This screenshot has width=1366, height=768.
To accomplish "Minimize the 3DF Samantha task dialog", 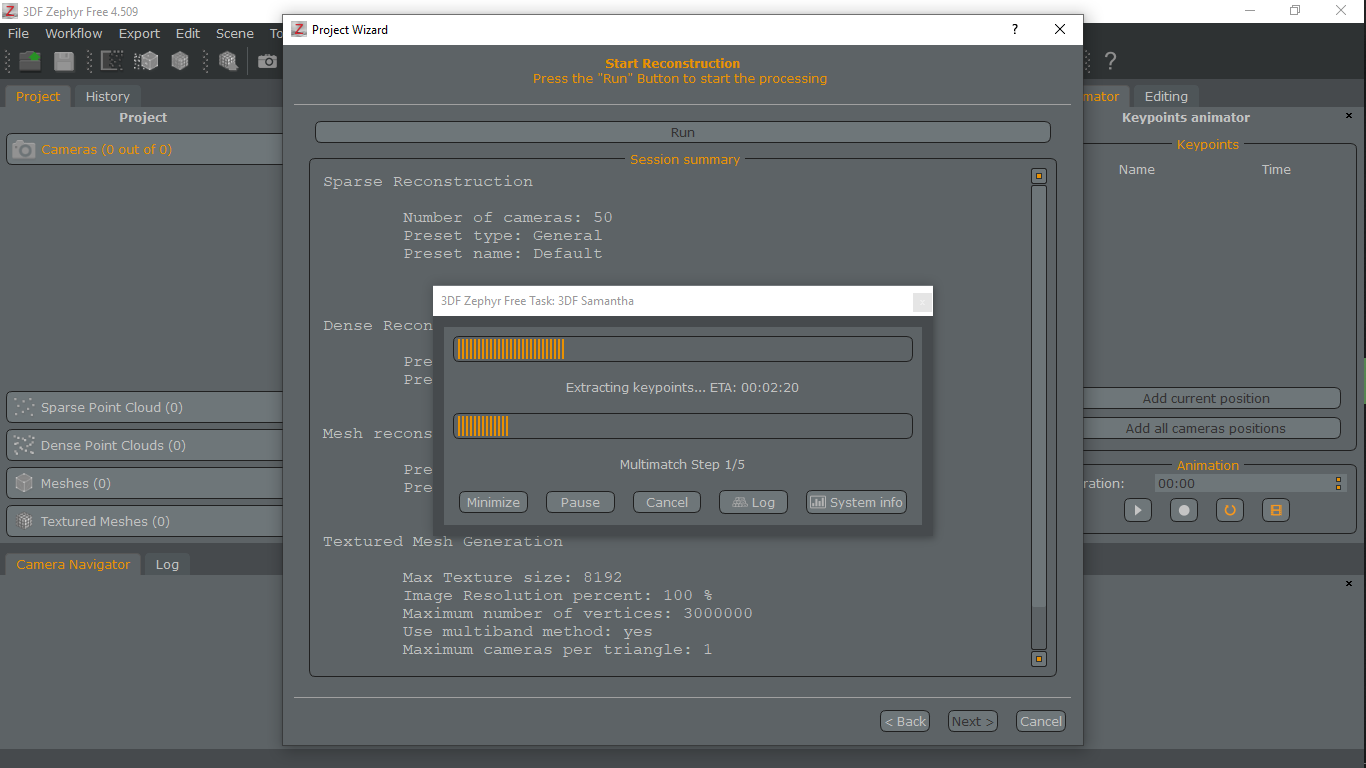I will coord(493,502).
